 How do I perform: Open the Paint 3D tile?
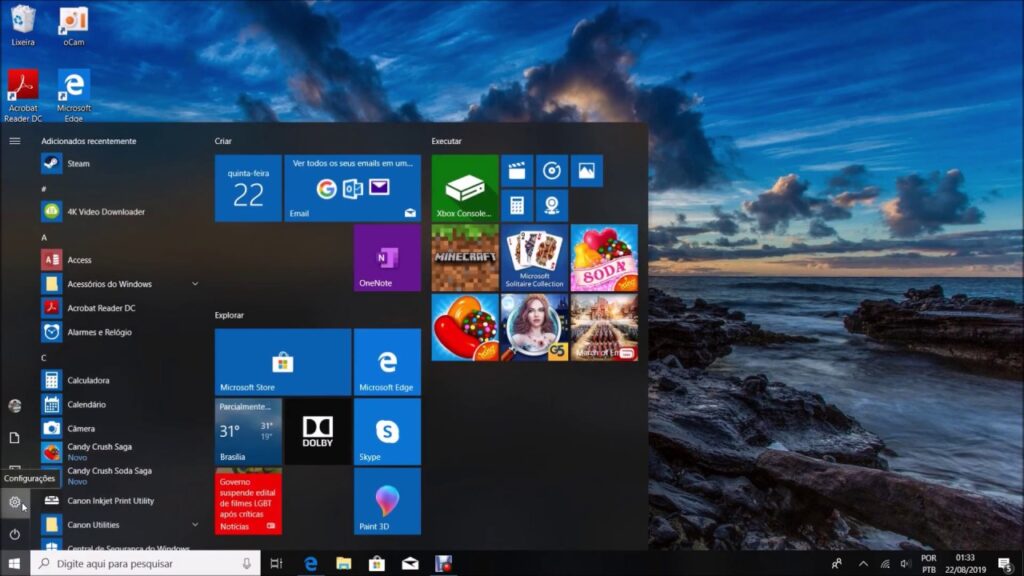pyautogui.click(x=387, y=501)
